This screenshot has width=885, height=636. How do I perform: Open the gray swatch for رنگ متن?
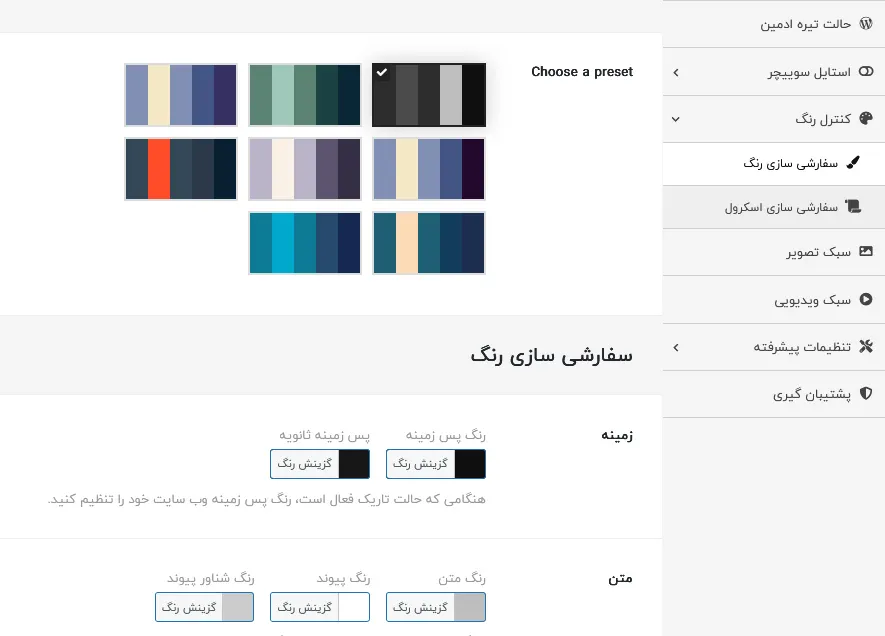coord(470,607)
